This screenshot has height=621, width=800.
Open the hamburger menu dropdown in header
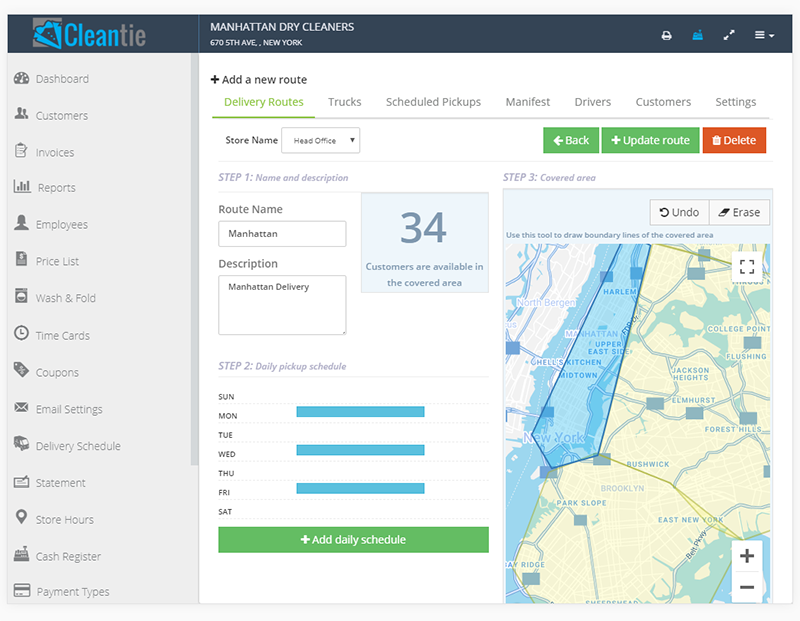[763, 35]
